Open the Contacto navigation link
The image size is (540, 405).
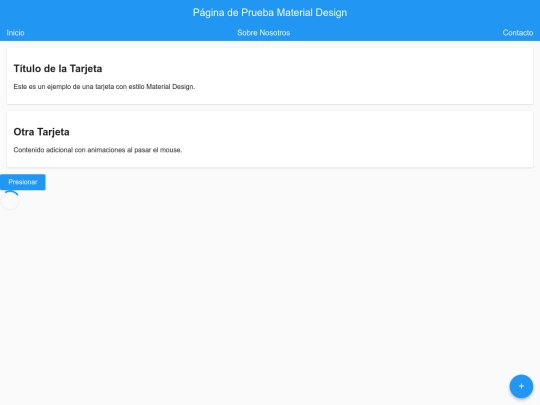click(518, 33)
